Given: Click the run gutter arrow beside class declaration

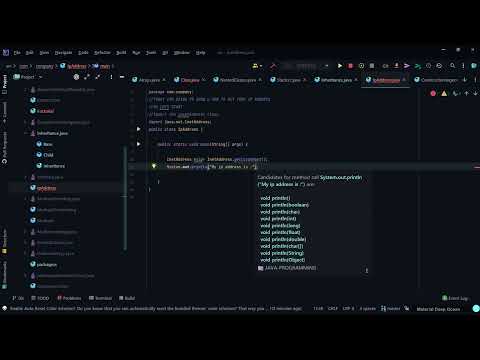Looking at the screenshot, I should pos(139,129).
